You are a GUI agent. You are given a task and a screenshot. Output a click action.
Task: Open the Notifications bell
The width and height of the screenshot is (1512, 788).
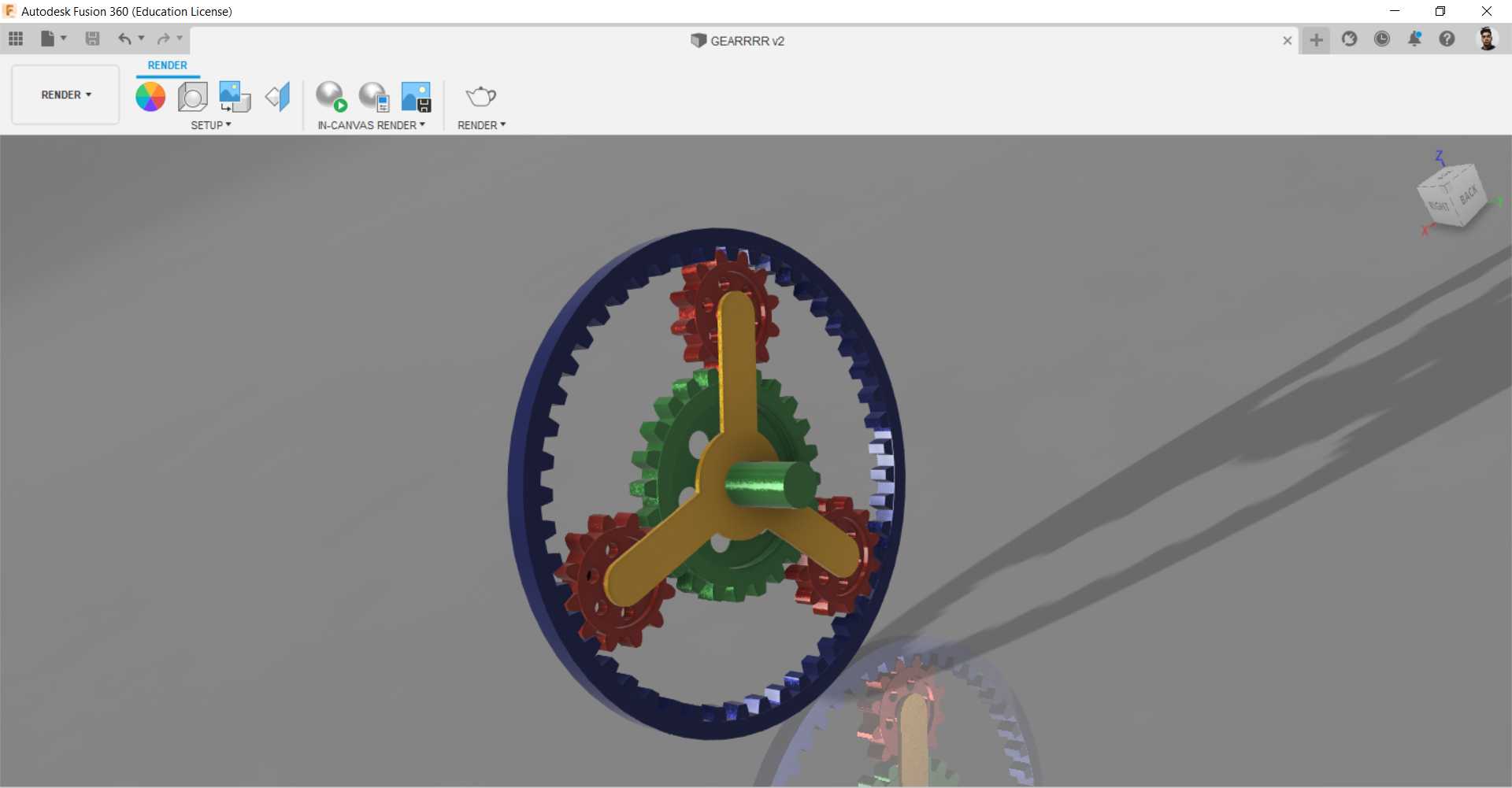pyautogui.click(x=1414, y=39)
